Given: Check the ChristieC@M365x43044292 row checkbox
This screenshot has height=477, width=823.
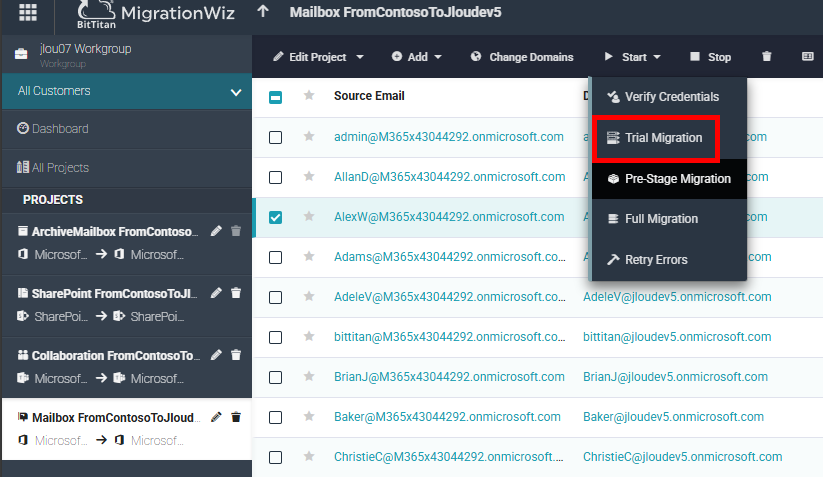Looking at the screenshot, I should 276,458.
